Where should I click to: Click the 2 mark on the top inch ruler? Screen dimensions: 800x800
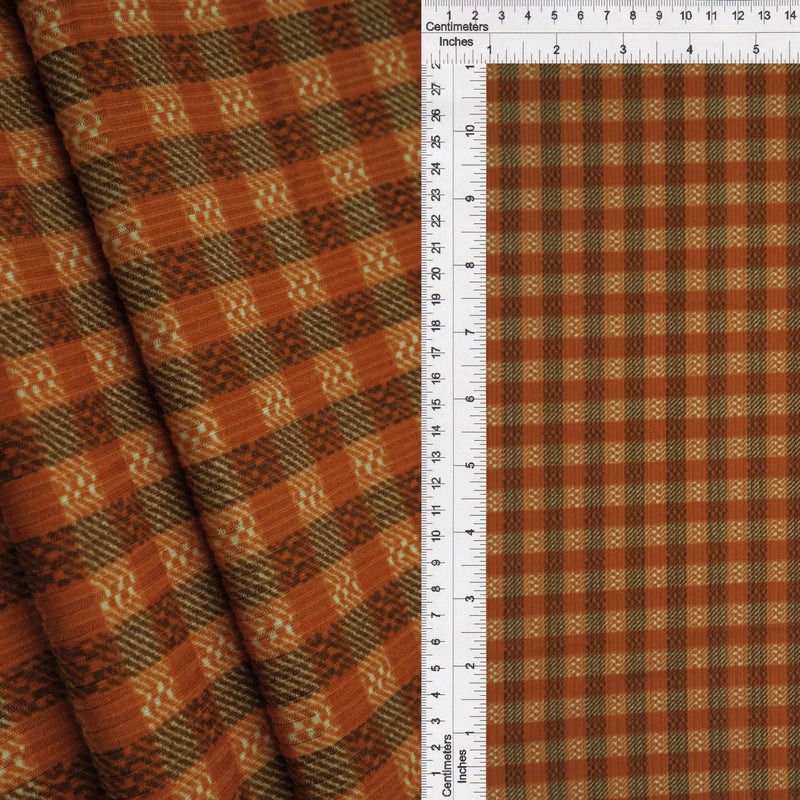[556, 50]
